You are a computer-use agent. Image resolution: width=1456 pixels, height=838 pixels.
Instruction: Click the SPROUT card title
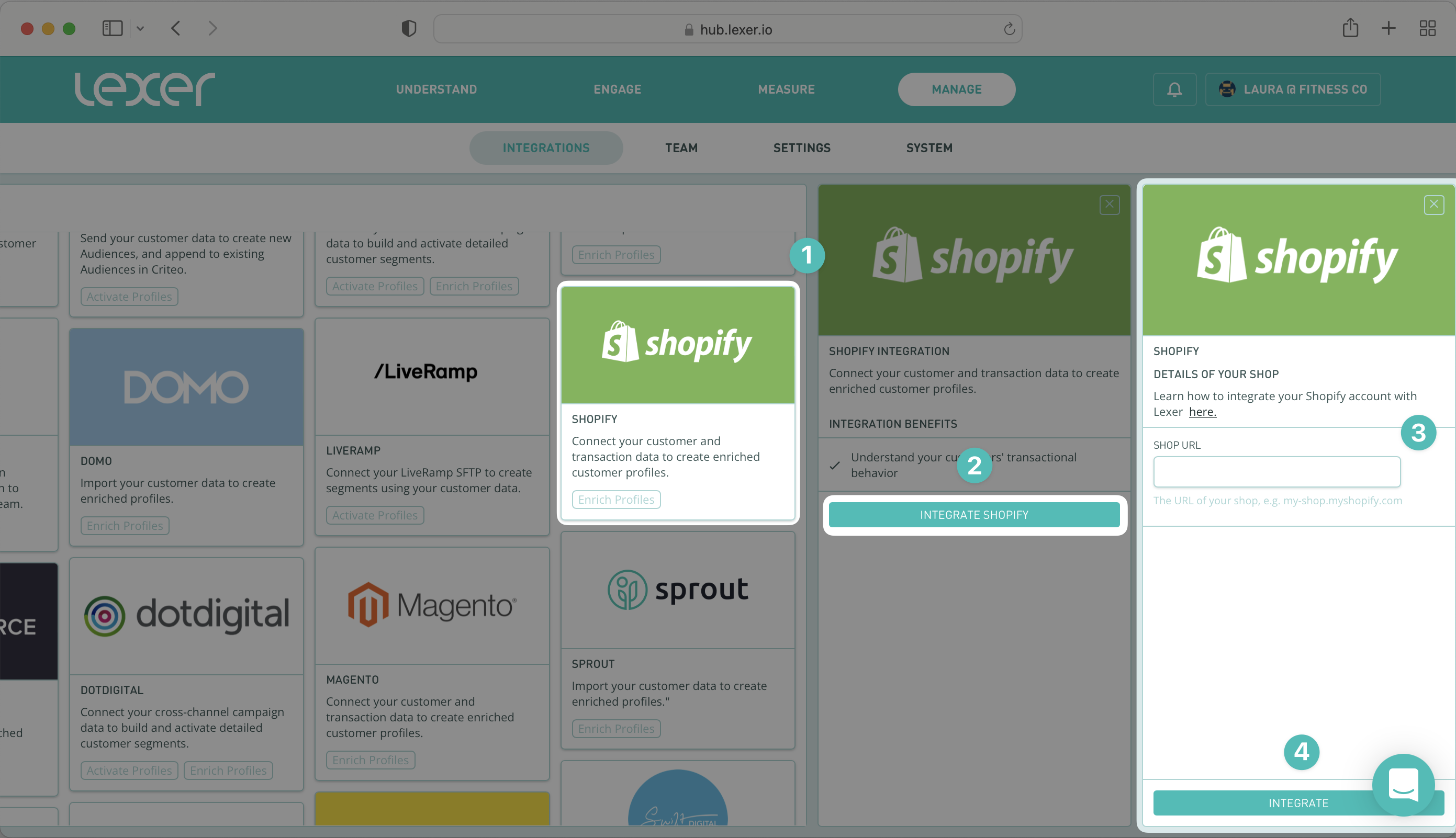click(x=592, y=664)
